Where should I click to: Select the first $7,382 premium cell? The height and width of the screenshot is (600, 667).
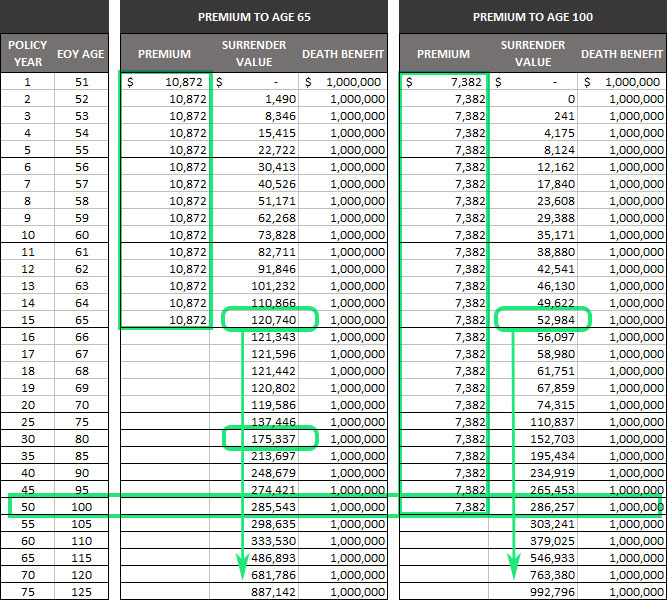pyautogui.click(x=444, y=82)
